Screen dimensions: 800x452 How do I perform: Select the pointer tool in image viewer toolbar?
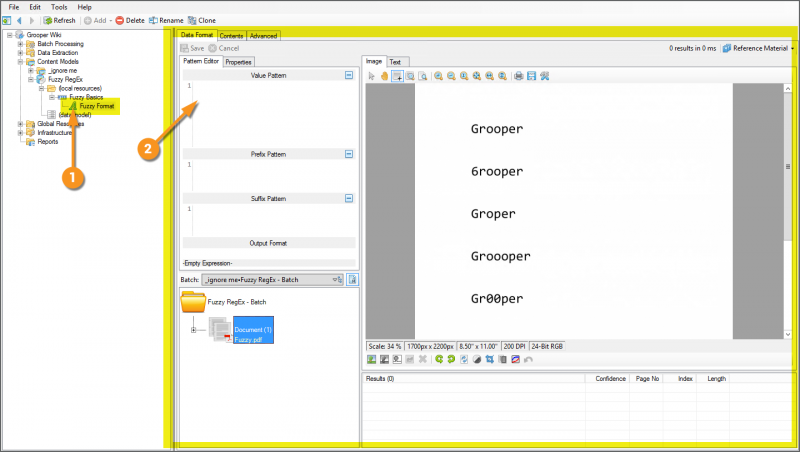[x=371, y=76]
